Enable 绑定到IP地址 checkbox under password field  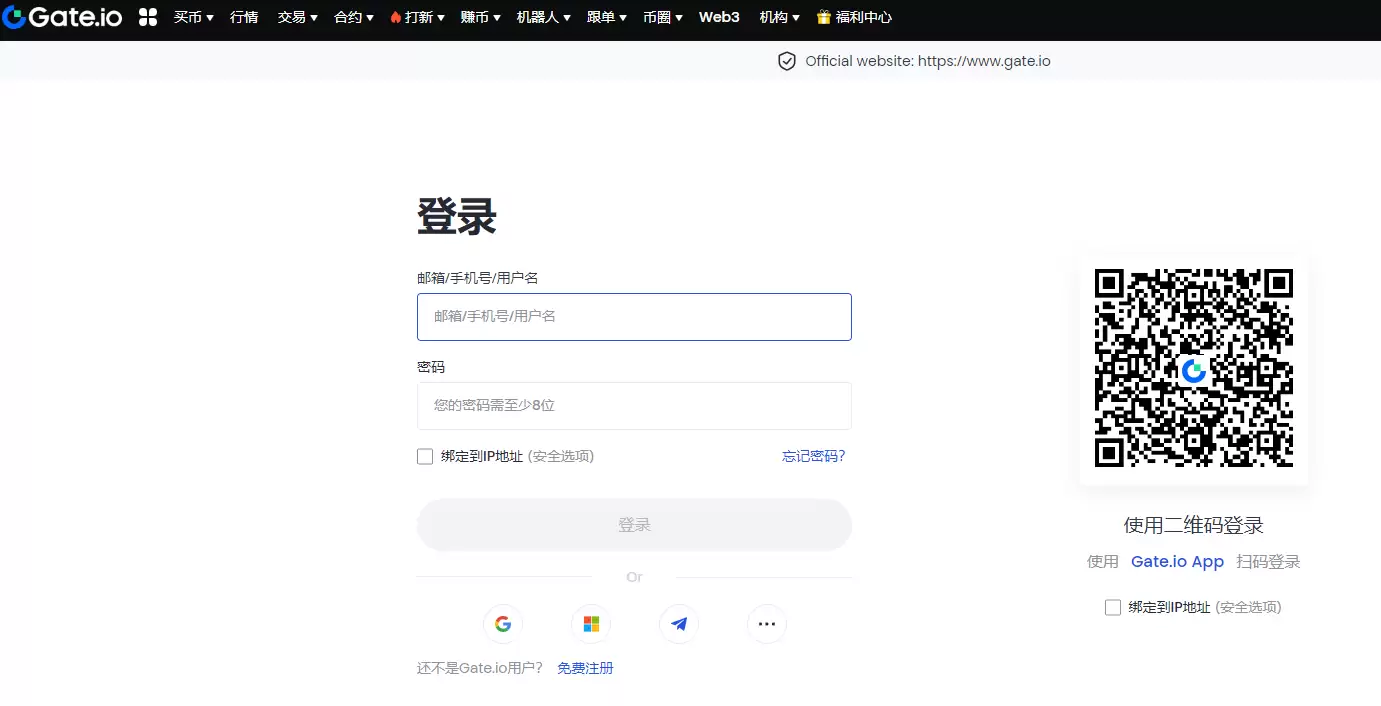(425, 456)
